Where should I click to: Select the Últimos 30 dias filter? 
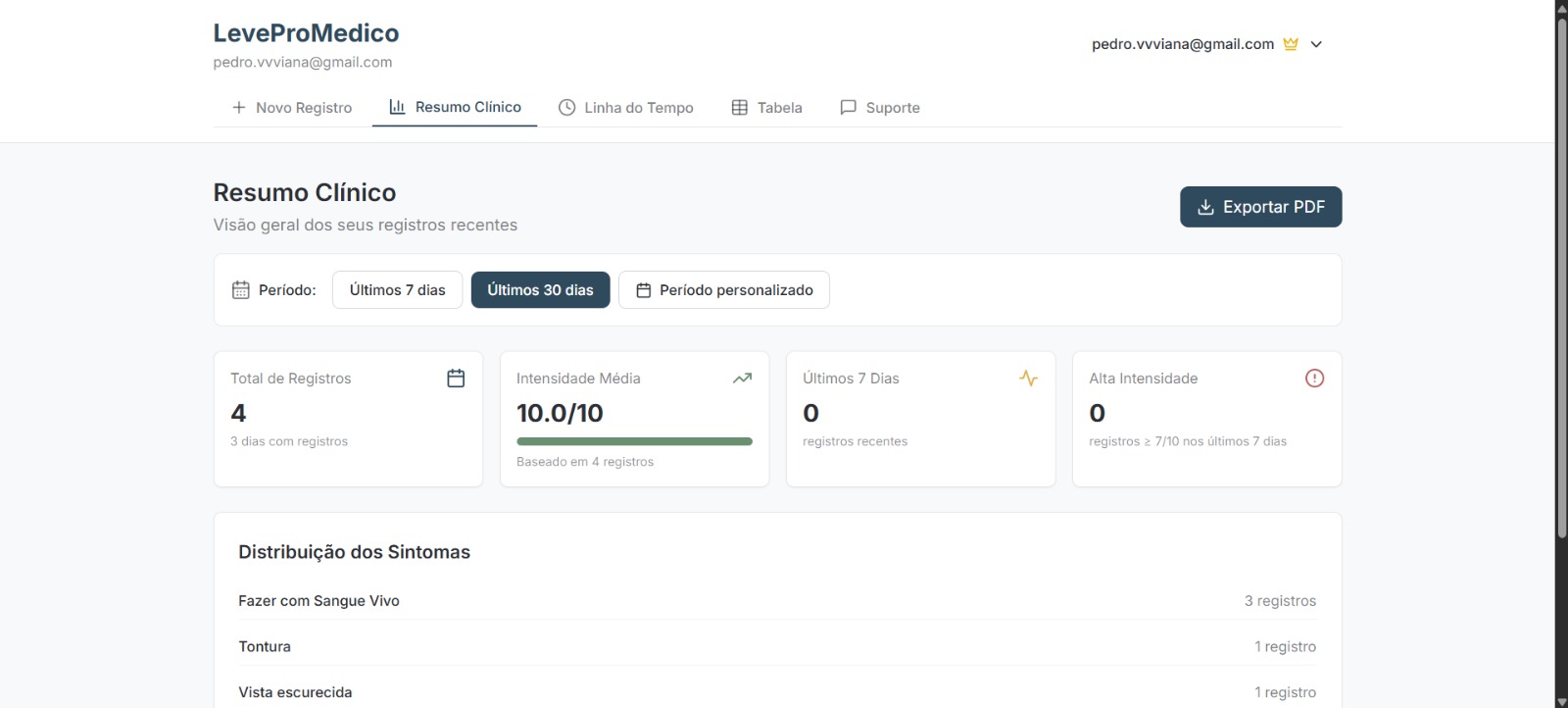[x=540, y=290]
